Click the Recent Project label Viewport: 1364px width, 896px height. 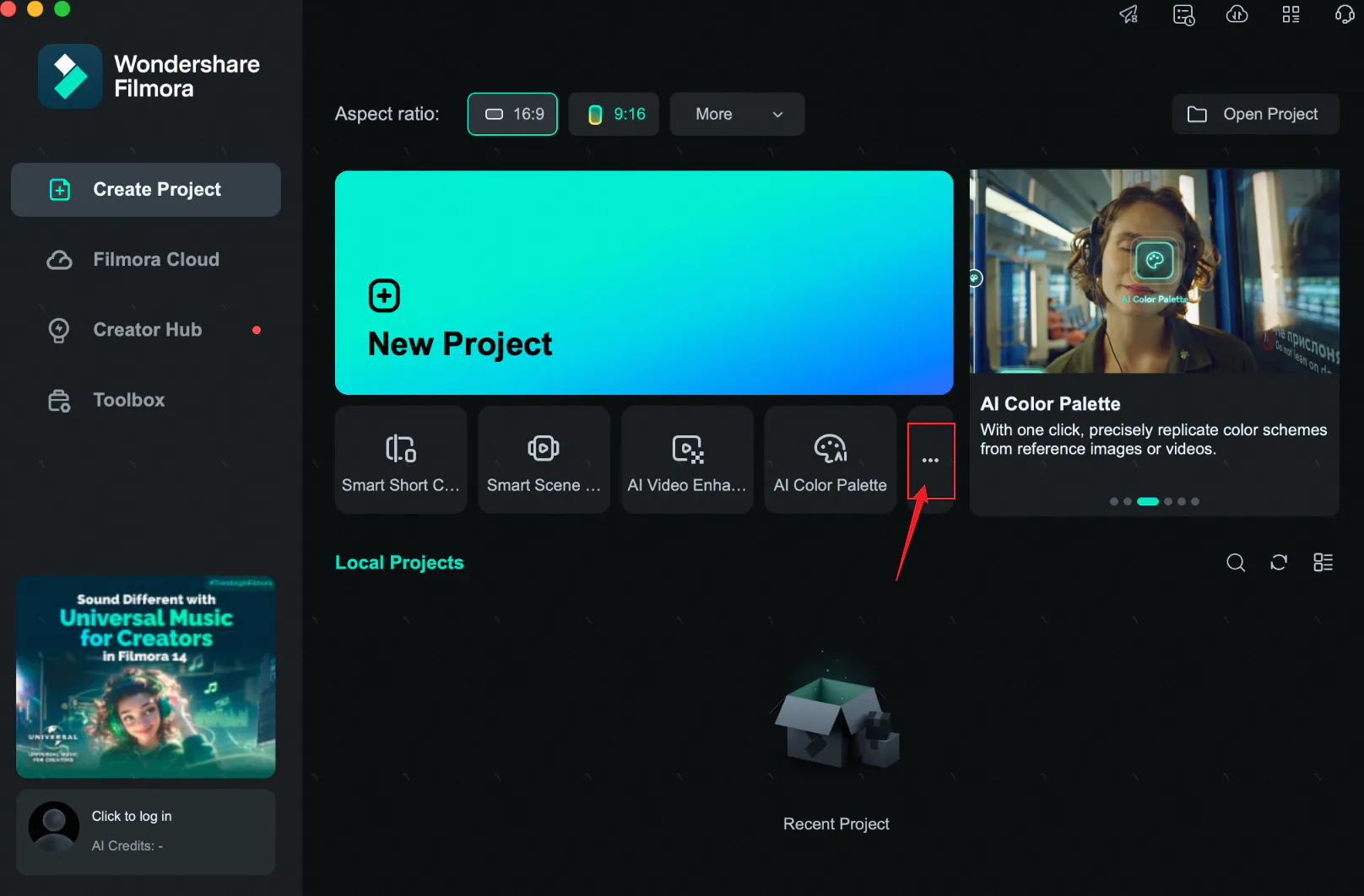pyautogui.click(x=836, y=824)
